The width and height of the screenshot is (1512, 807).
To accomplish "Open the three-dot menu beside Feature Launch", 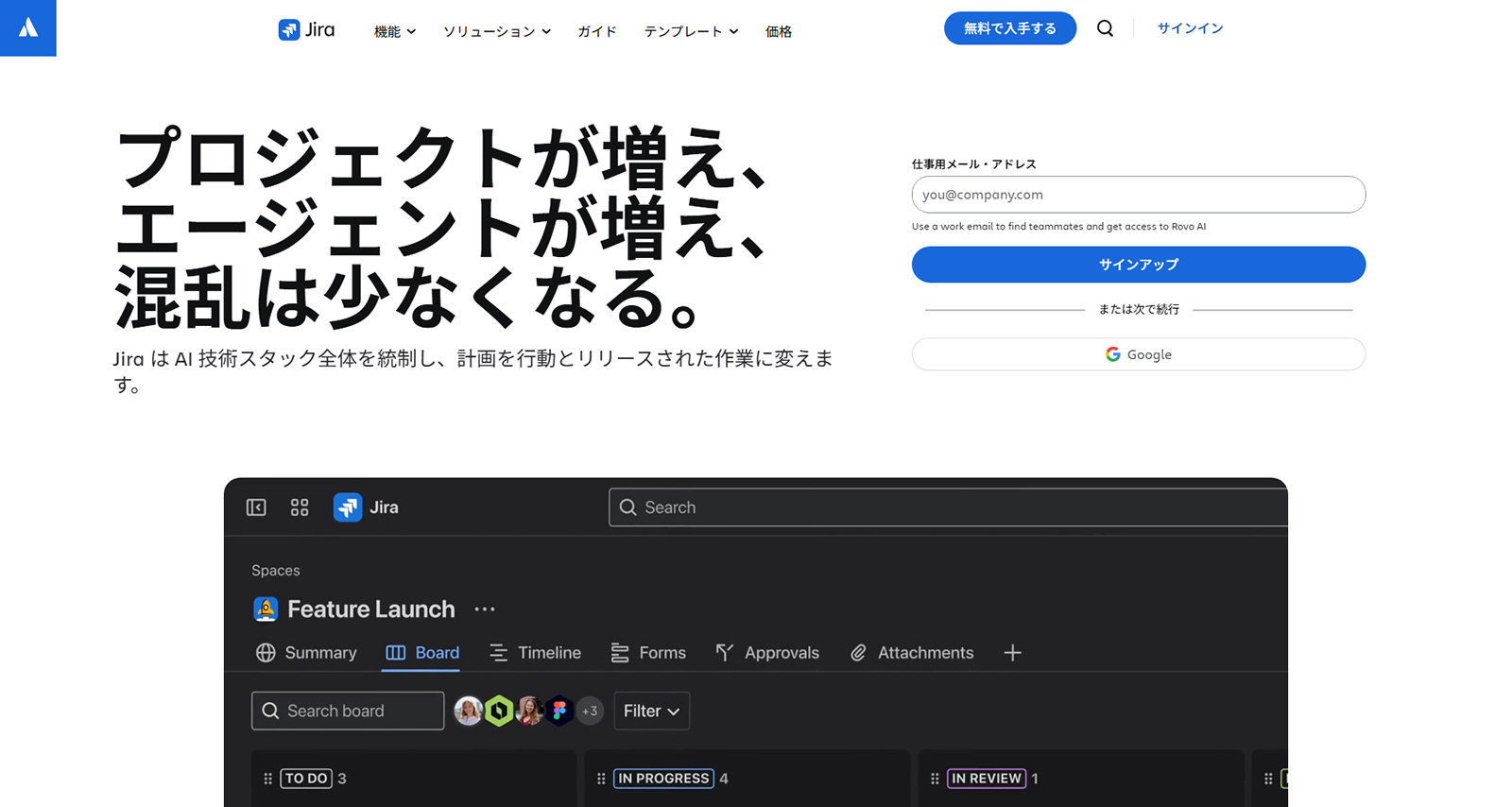I will click(485, 610).
